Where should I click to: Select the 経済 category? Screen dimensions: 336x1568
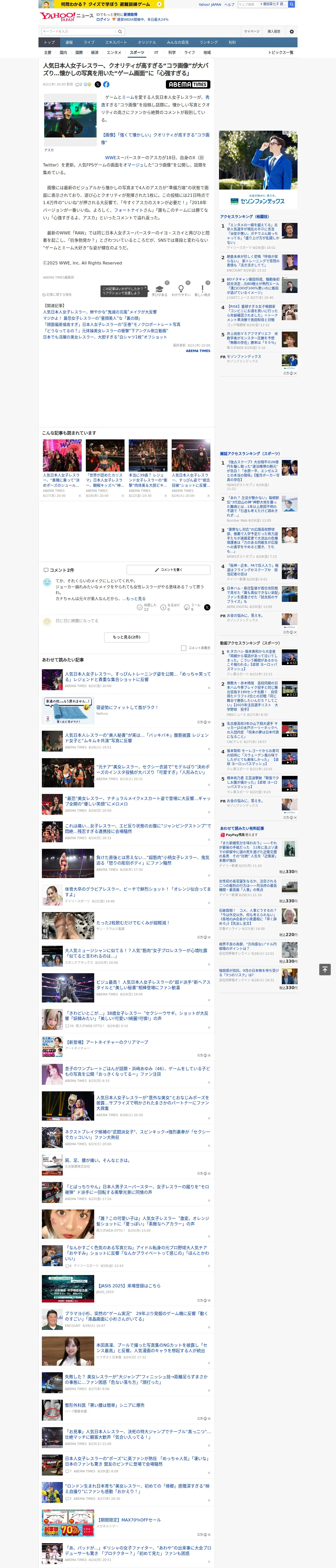click(94, 53)
